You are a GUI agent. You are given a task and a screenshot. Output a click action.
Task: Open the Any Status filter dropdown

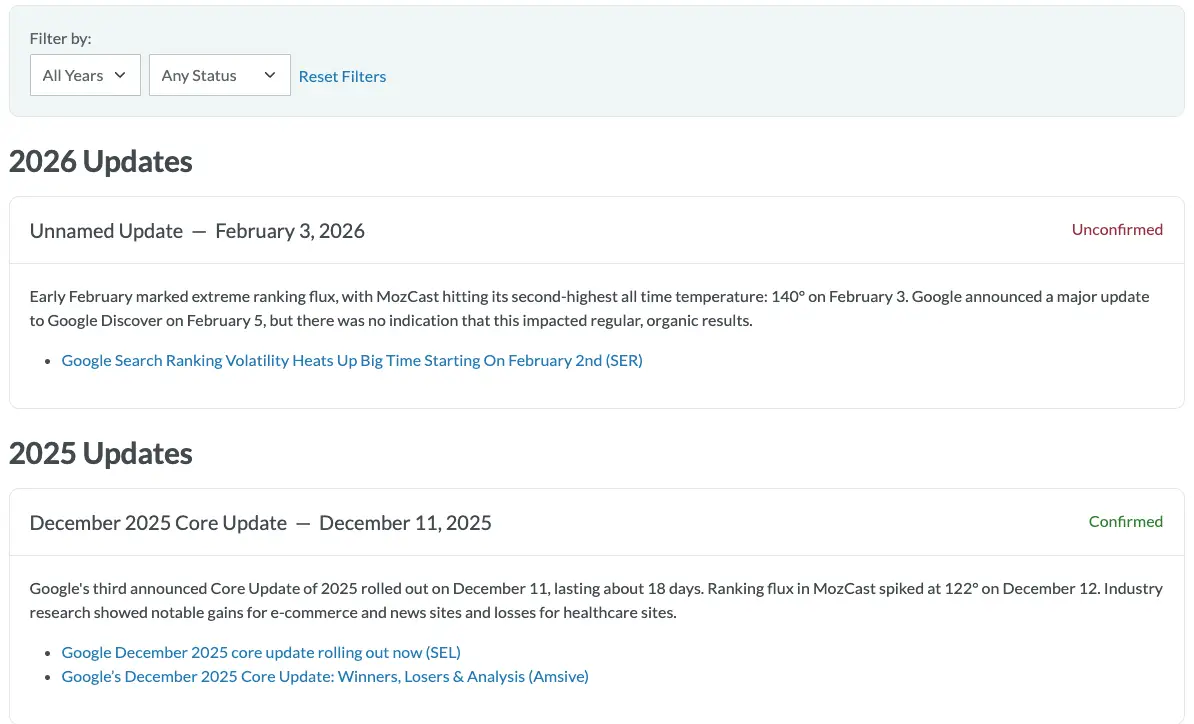click(x=219, y=75)
